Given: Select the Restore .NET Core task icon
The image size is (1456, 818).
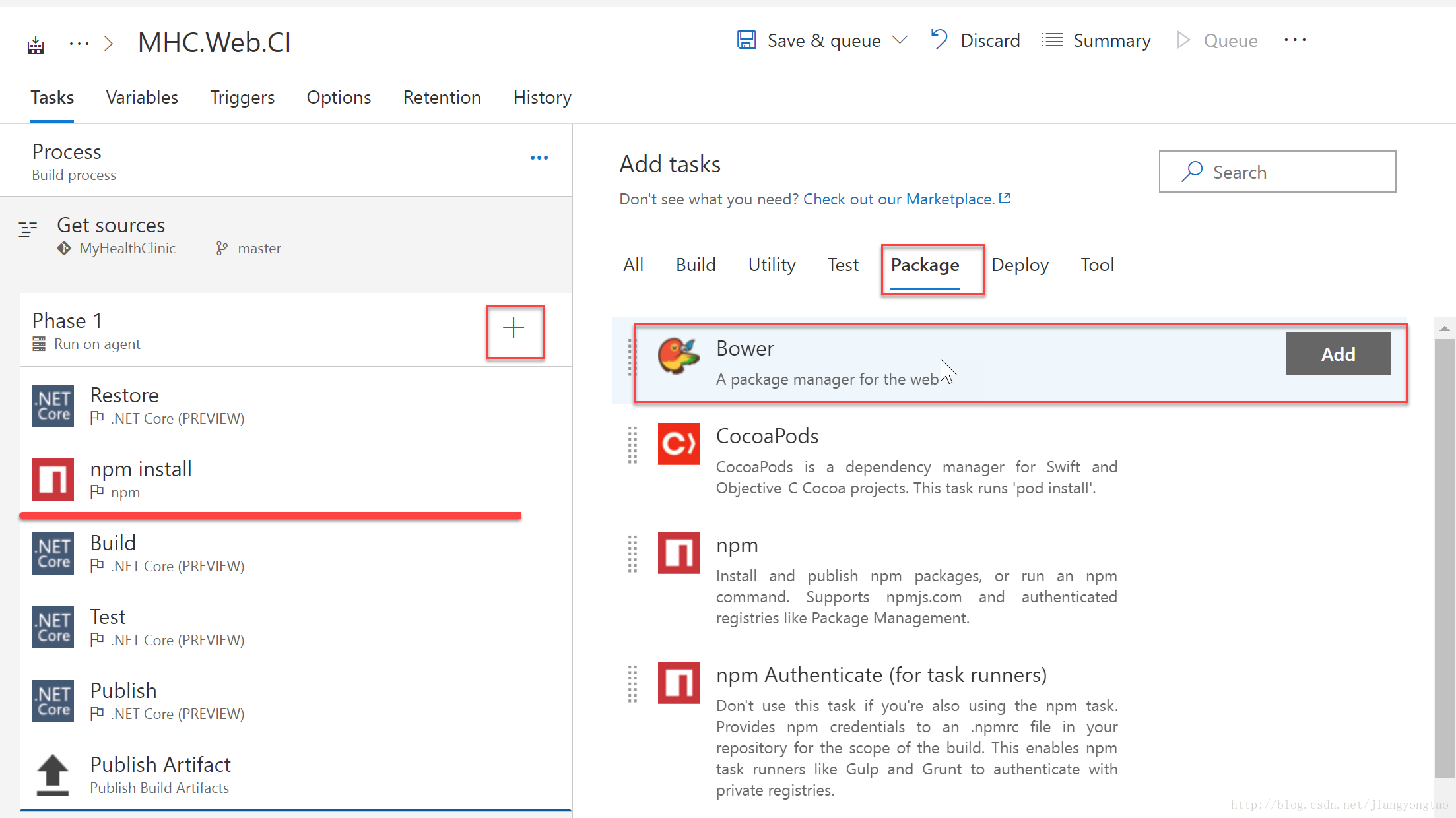Looking at the screenshot, I should coord(53,406).
